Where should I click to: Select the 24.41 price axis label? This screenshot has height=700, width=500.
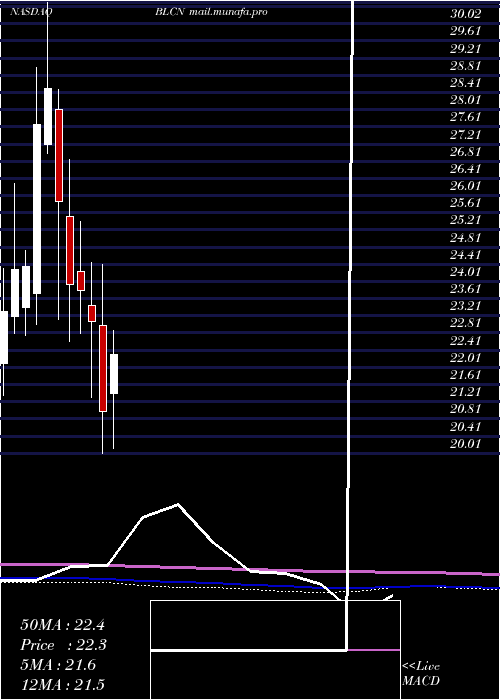[x=465, y=254]
